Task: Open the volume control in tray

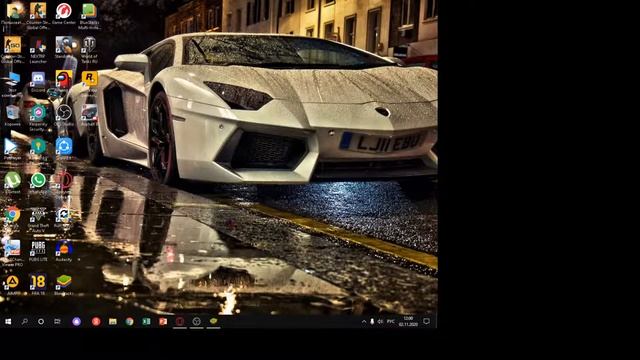Action: point(380,322)
